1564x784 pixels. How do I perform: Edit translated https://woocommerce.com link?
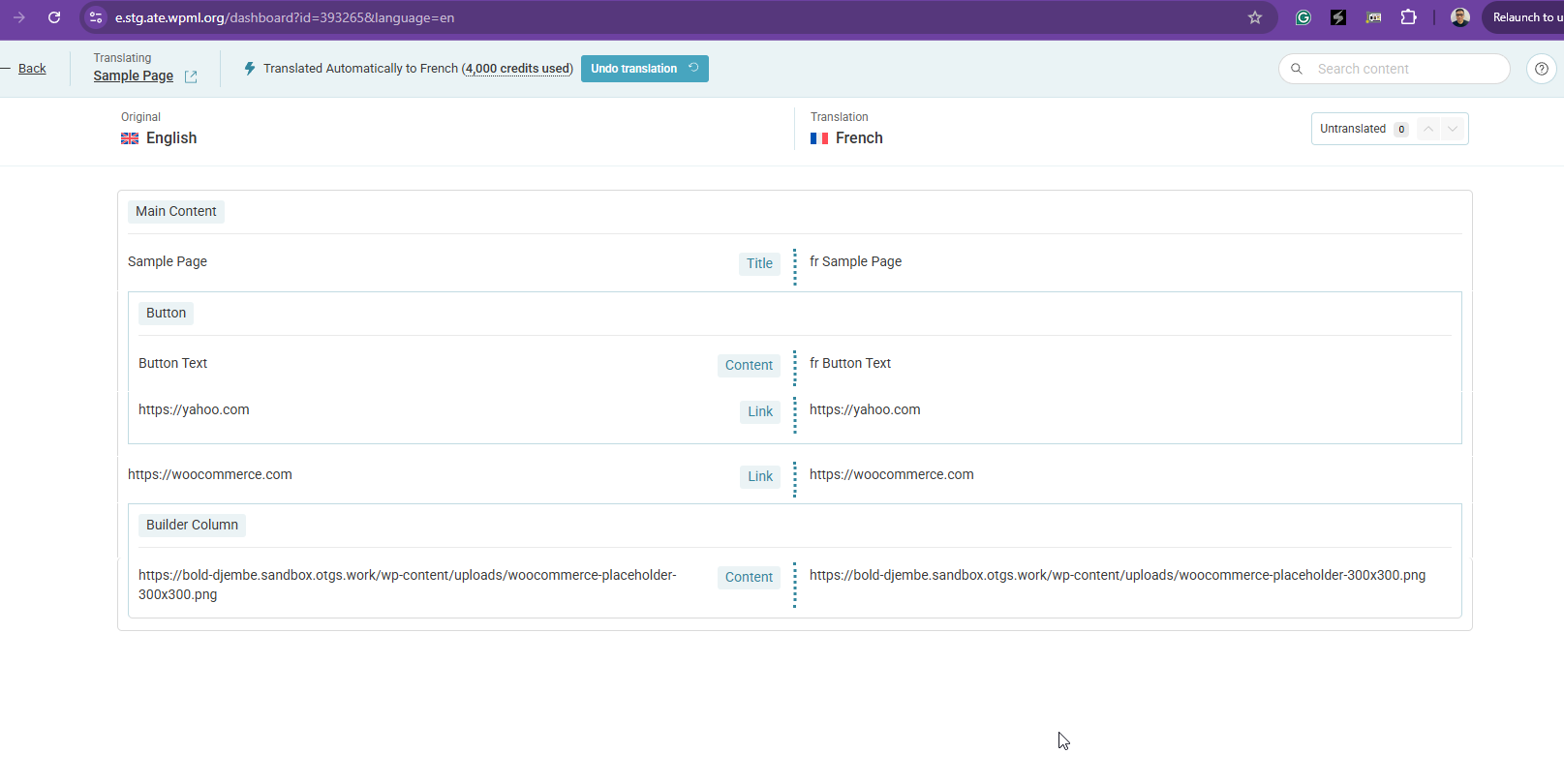[892, 474]
